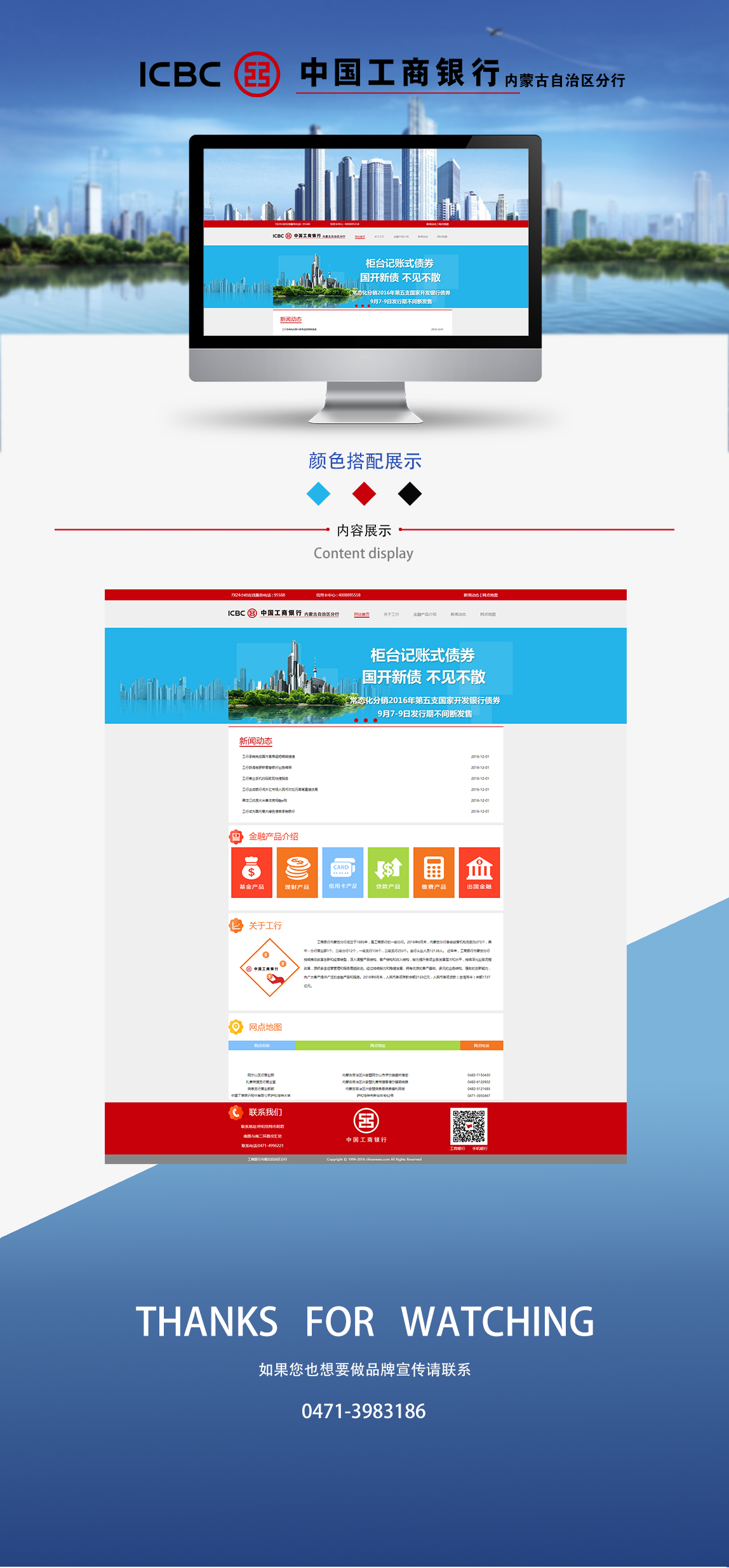Image resolution: width=729 pixels, height=1568 pixels.
Task: Click the blue color swatch diamond
Action: (x=318, y=493)
